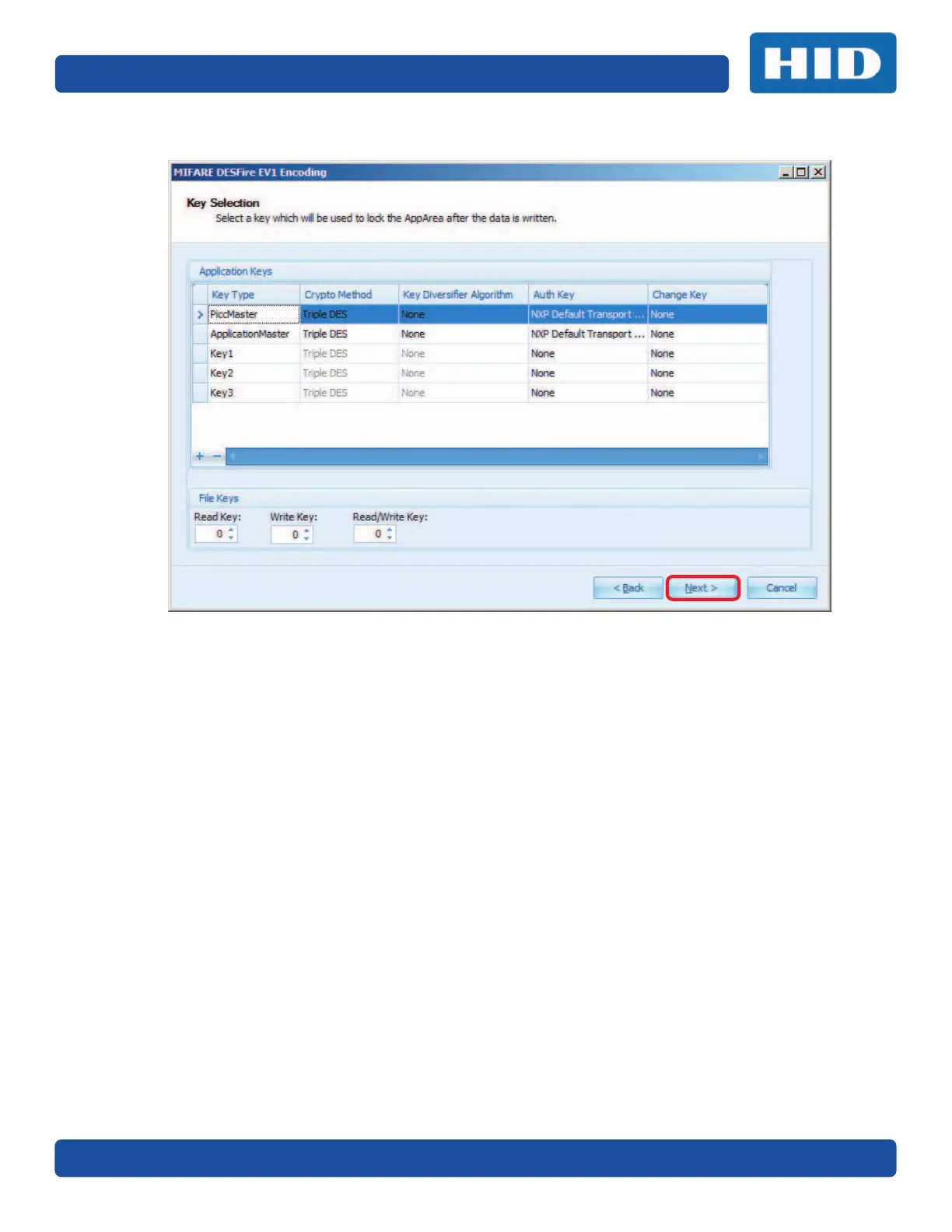Decrease the Read Key value
This screenshot has width=952, height=1232.
(x=231, y=538)
